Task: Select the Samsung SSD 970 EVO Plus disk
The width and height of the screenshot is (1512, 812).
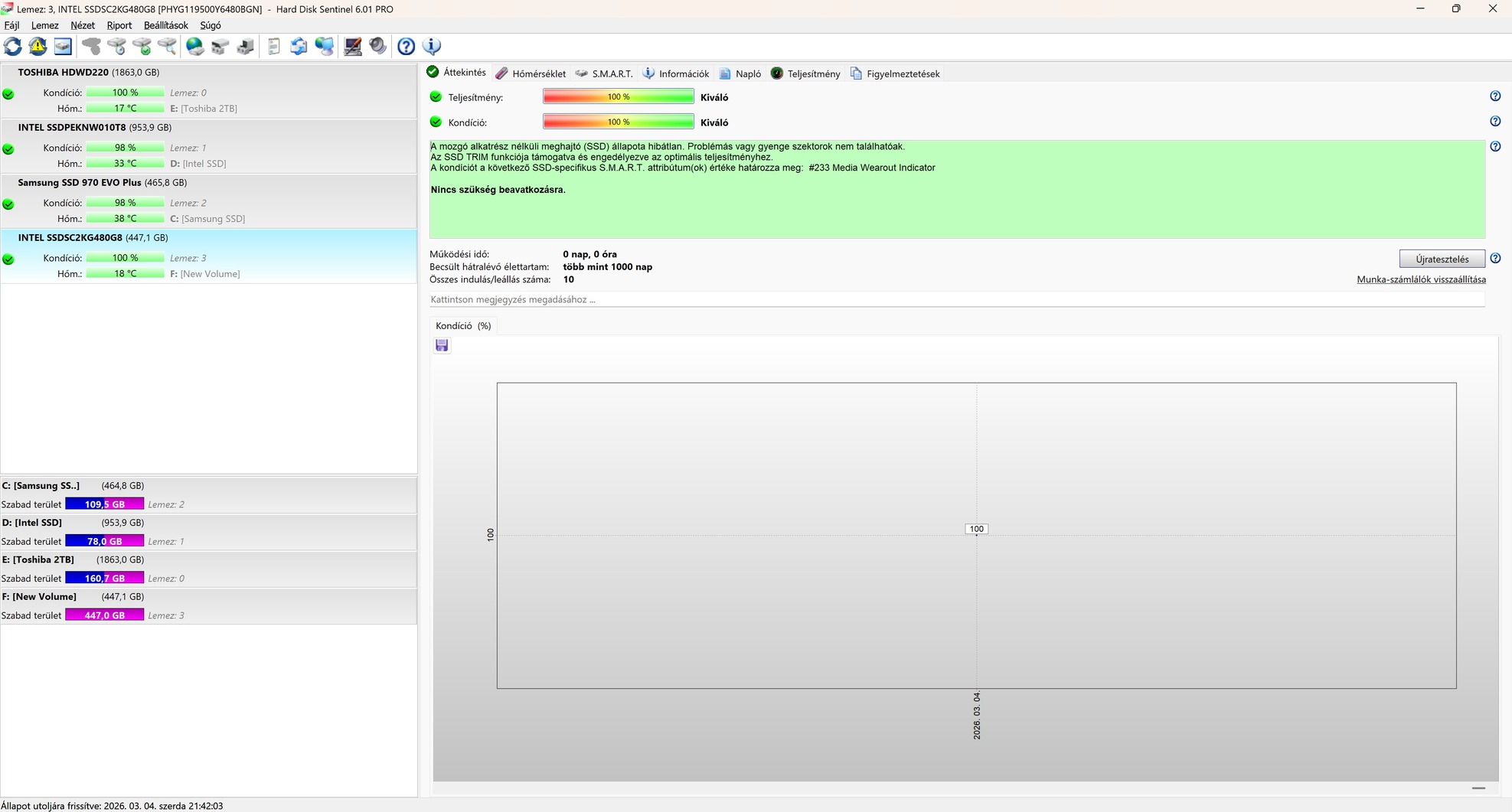Action: pyautogui.click(x=209, y=201)
